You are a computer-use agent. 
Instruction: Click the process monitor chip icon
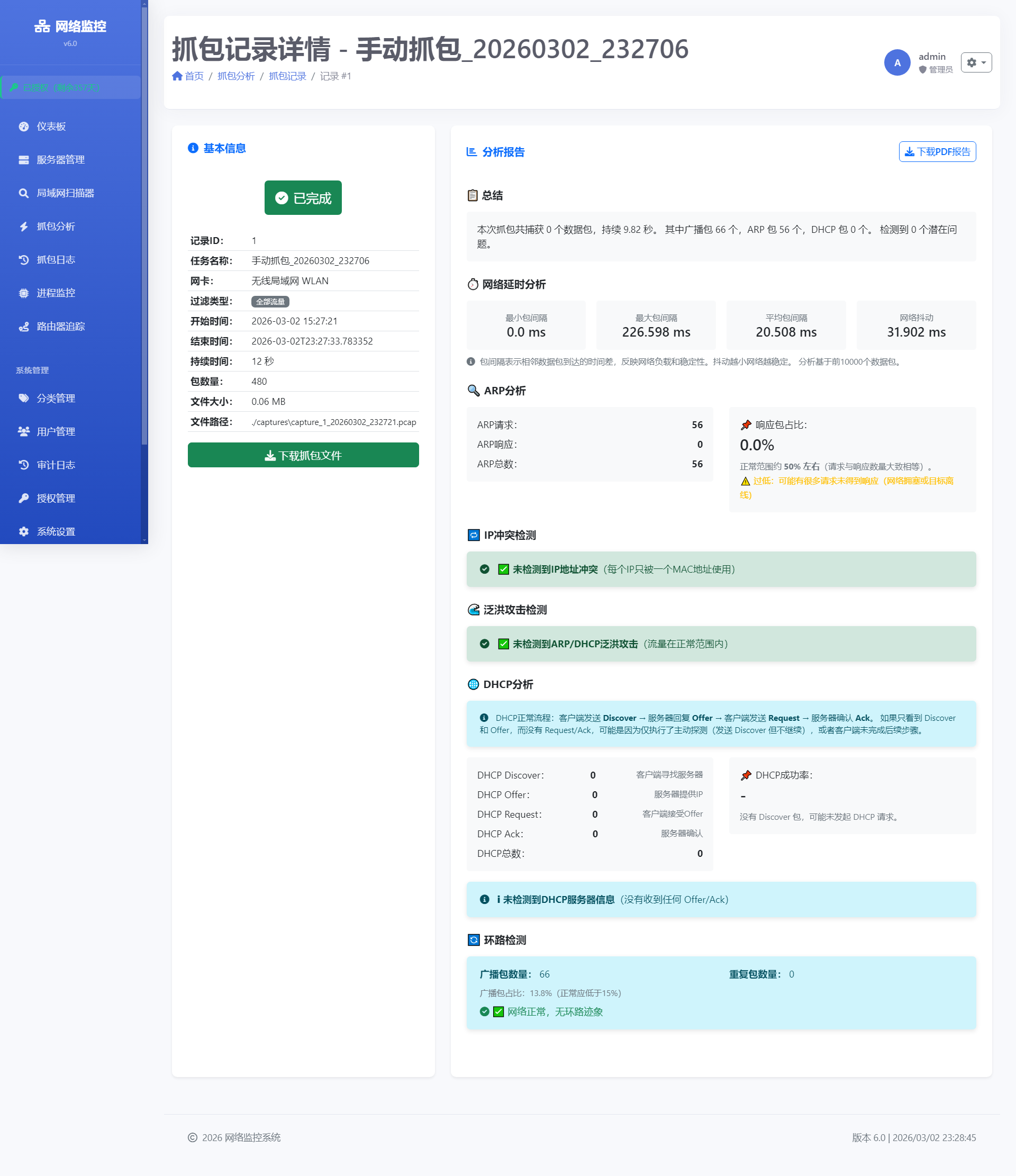23,293
